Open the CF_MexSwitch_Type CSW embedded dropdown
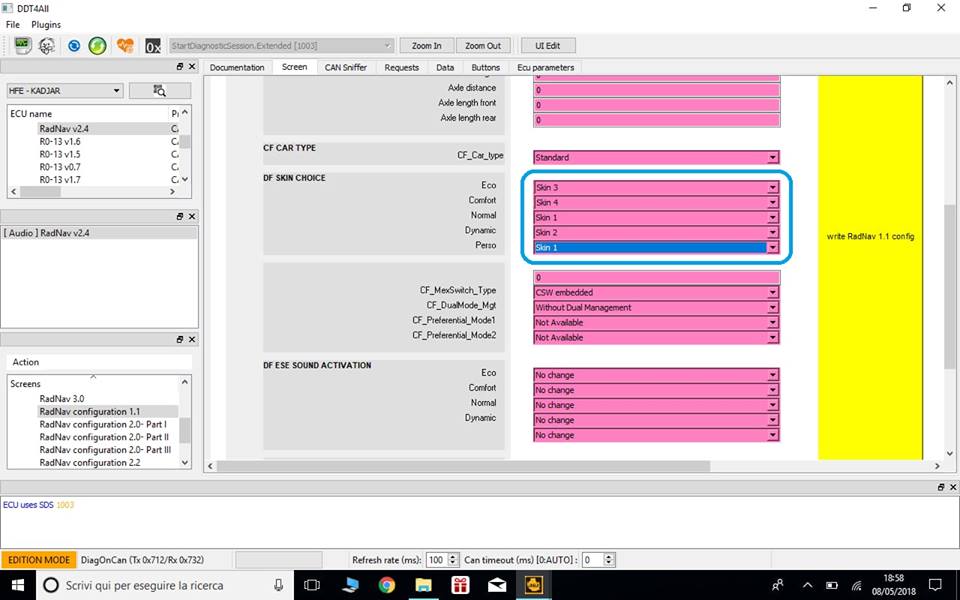Viewport: 960px width, 600px height. [656, 293]
